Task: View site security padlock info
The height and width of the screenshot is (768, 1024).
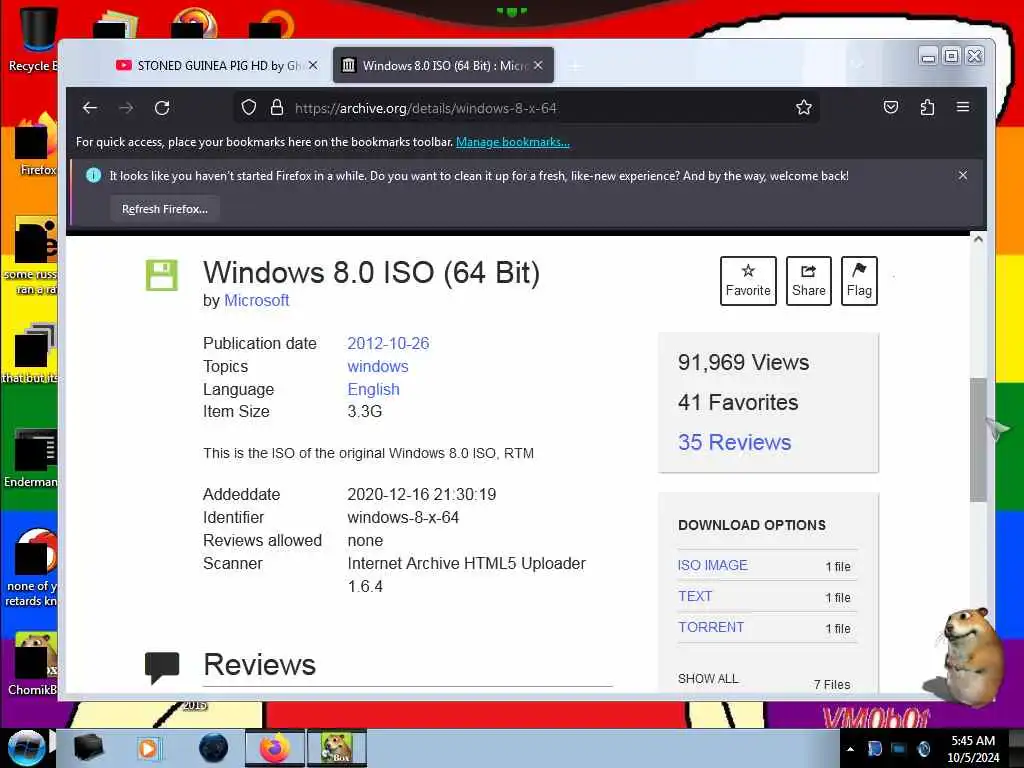Action: (277, 107)
